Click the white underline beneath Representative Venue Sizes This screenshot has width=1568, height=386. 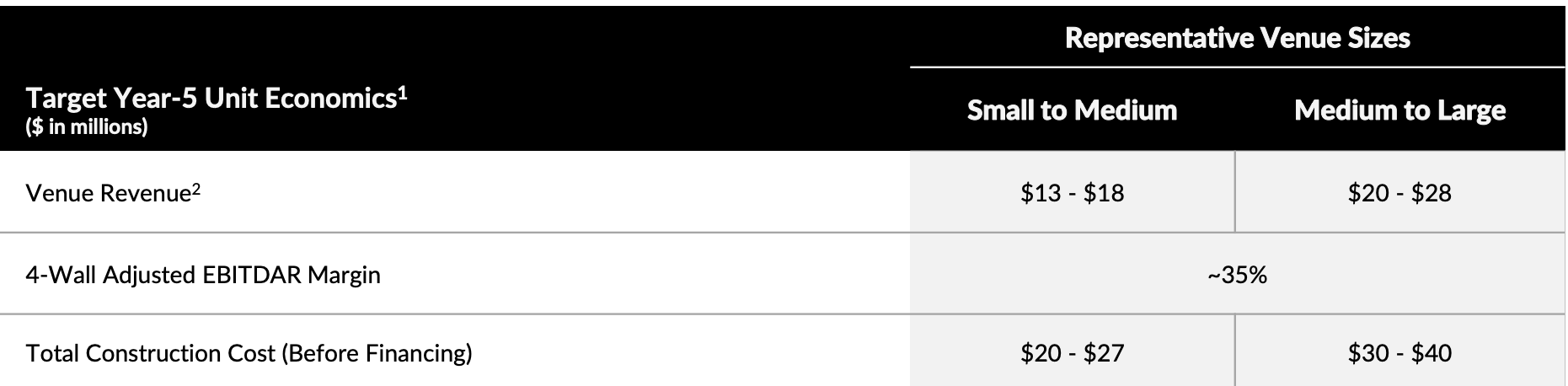pyautogui.click(x=1237, y=67)
